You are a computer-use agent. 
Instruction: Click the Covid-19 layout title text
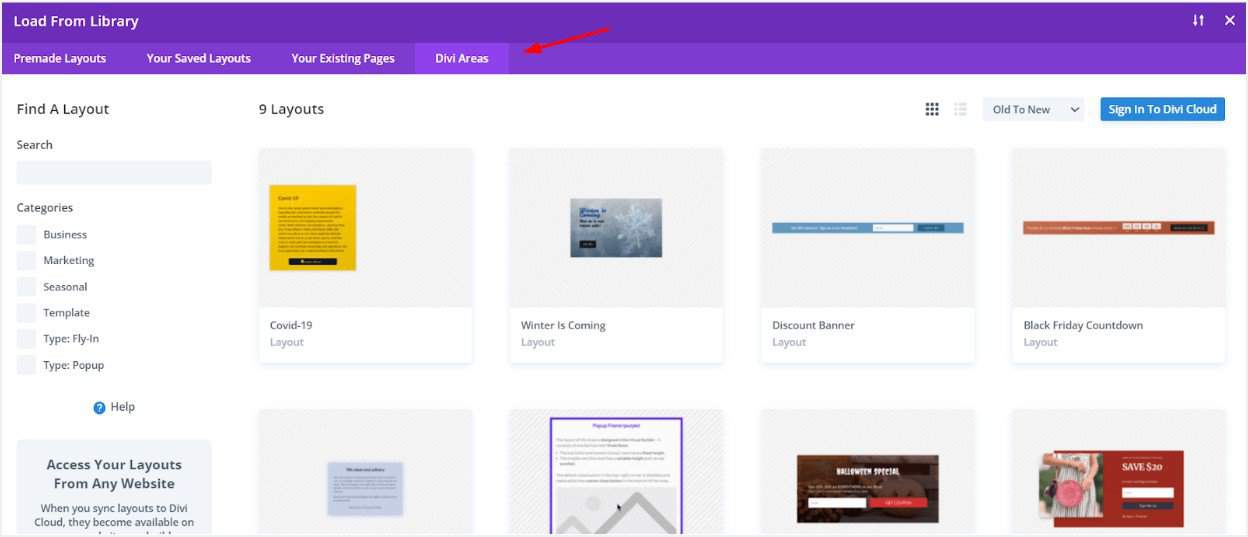pos(291,325)
